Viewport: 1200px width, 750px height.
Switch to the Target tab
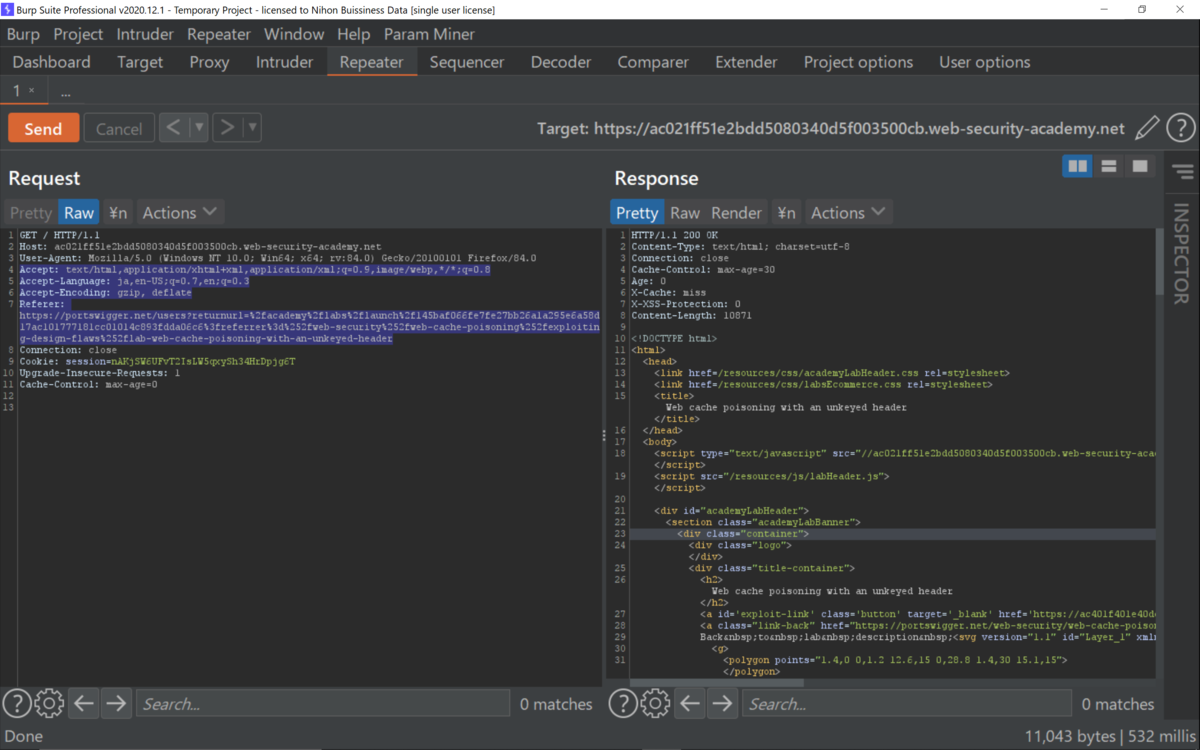click(140, 62)
